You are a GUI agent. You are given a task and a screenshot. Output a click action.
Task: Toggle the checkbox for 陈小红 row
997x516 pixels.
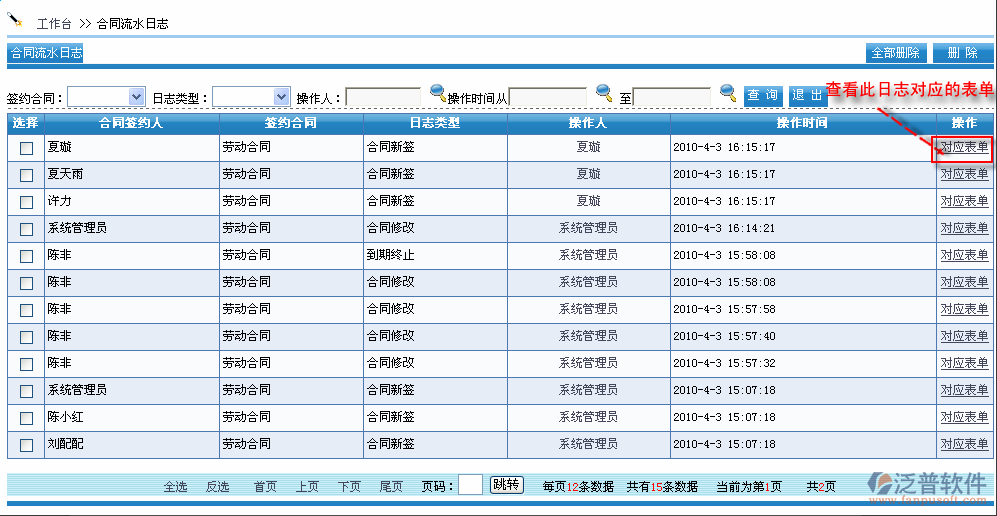click(27, 417)
